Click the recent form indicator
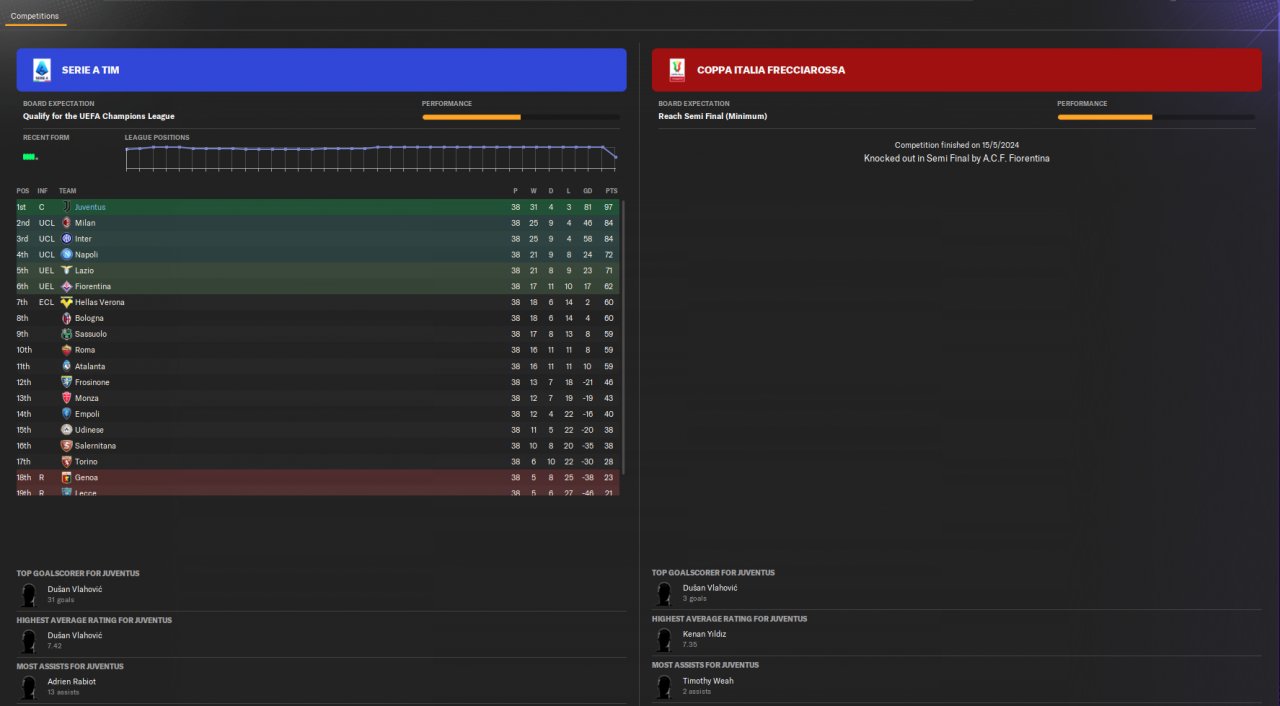The width and height of the screenshot is (1280, 706). [x=30, y=157]
